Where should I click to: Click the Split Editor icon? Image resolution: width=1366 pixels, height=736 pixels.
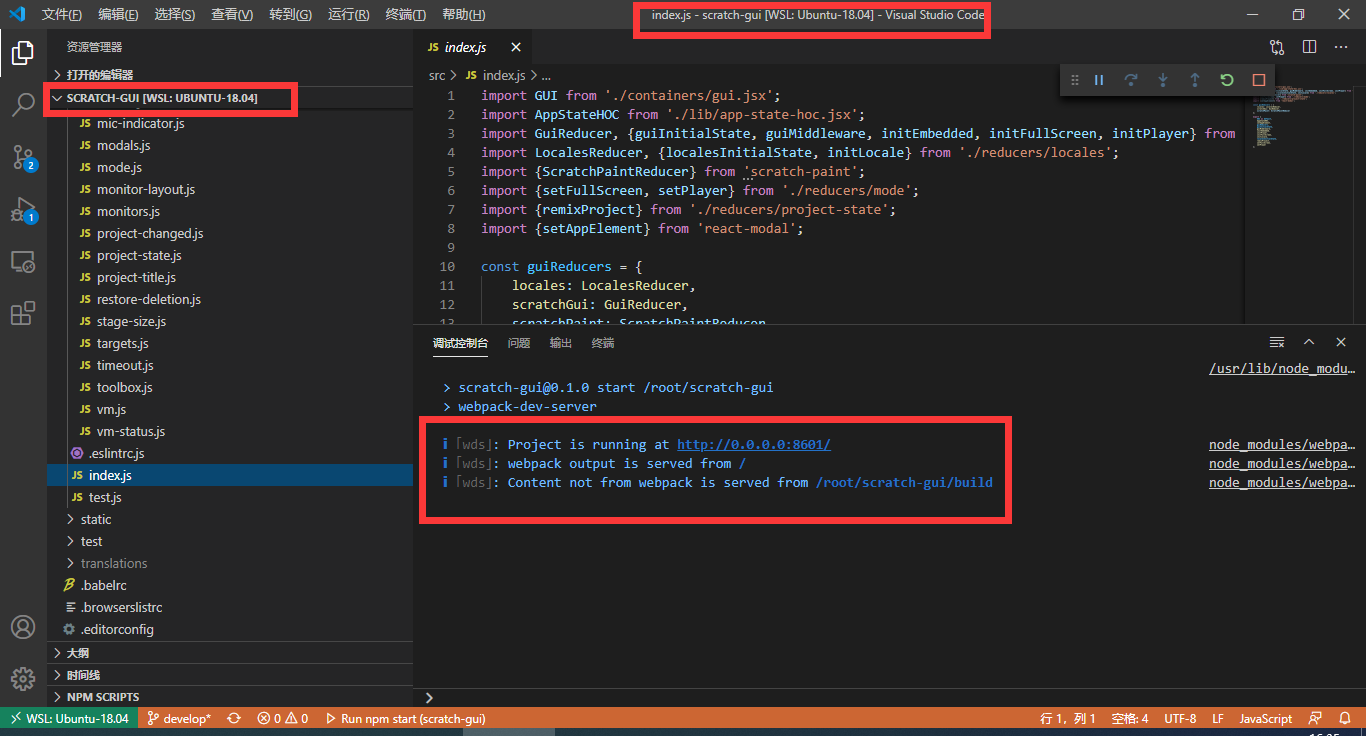tap(1311, 47)
